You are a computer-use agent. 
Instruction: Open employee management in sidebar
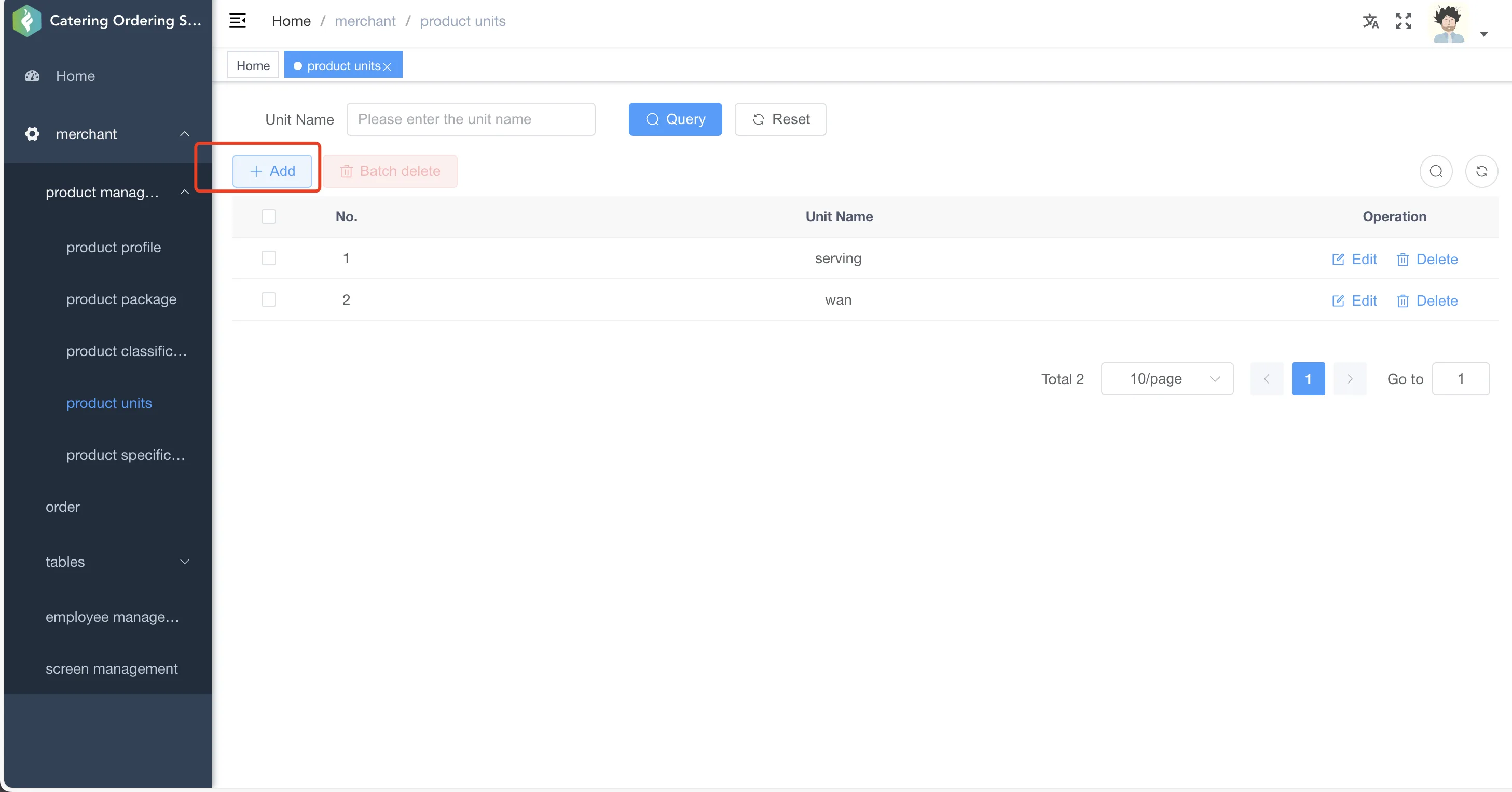click(108, 617)
